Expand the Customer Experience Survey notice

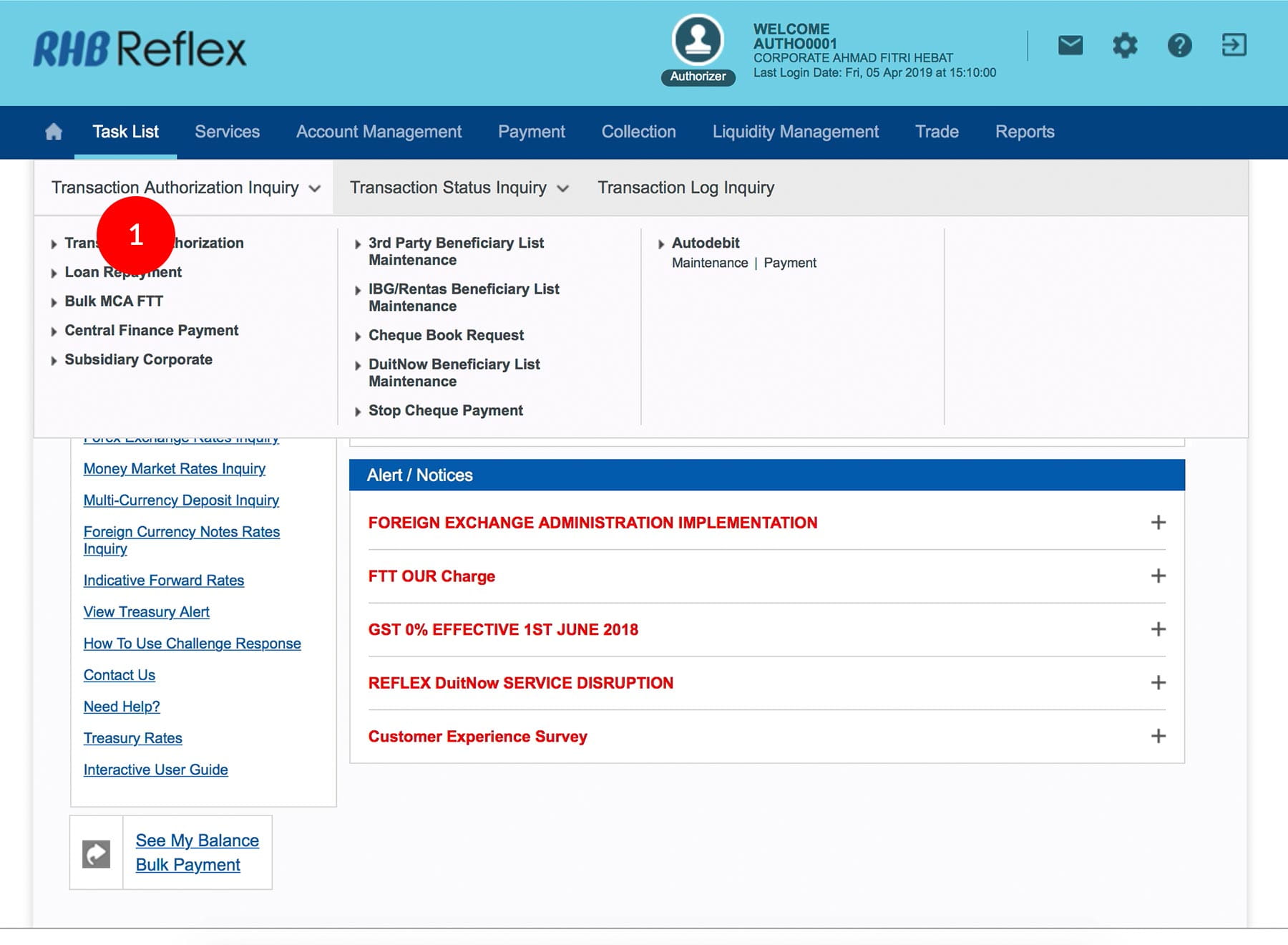[x=1158, y=736]
